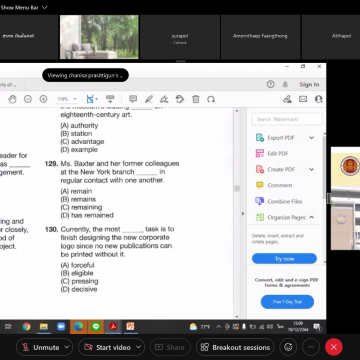Click the fit page width tool
This screenshot has width=360, height=360.
(91, 99)
